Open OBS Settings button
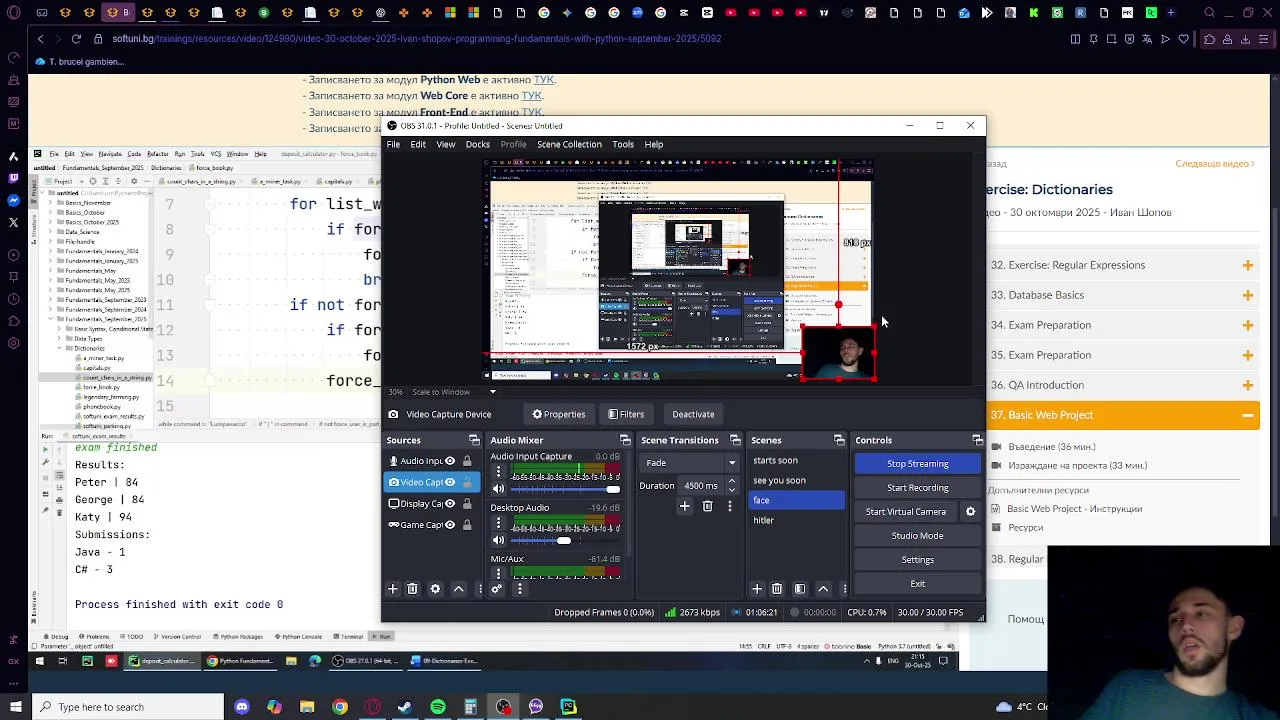The height and width of the screenshot is (720, 1280). pos(918,560)
